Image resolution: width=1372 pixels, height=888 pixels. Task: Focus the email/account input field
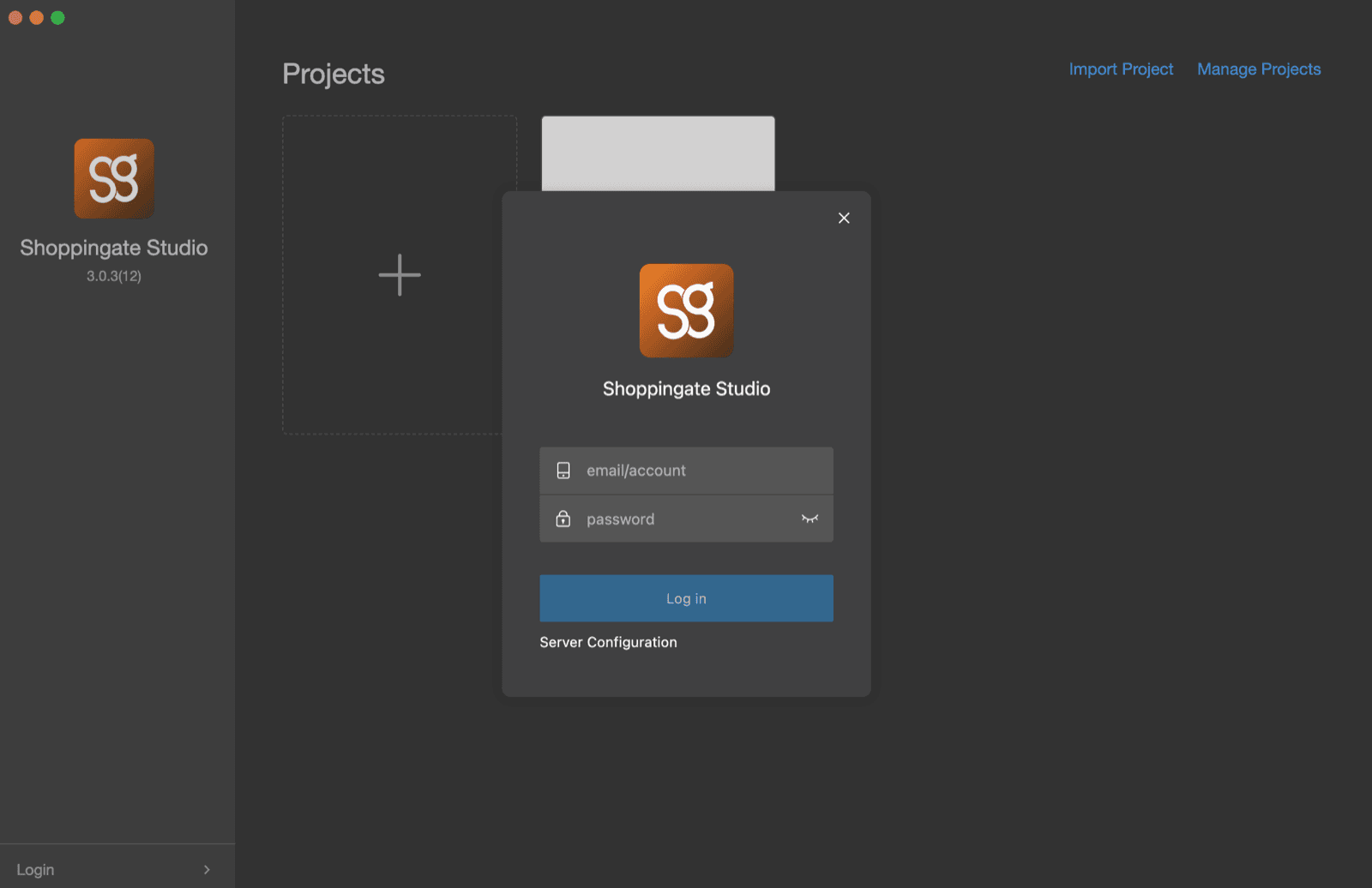(x=686, y=471)
